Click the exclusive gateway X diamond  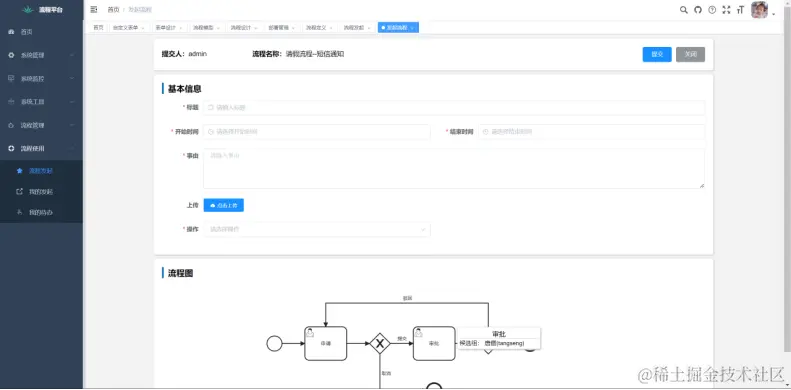click(x=380, y=344)
